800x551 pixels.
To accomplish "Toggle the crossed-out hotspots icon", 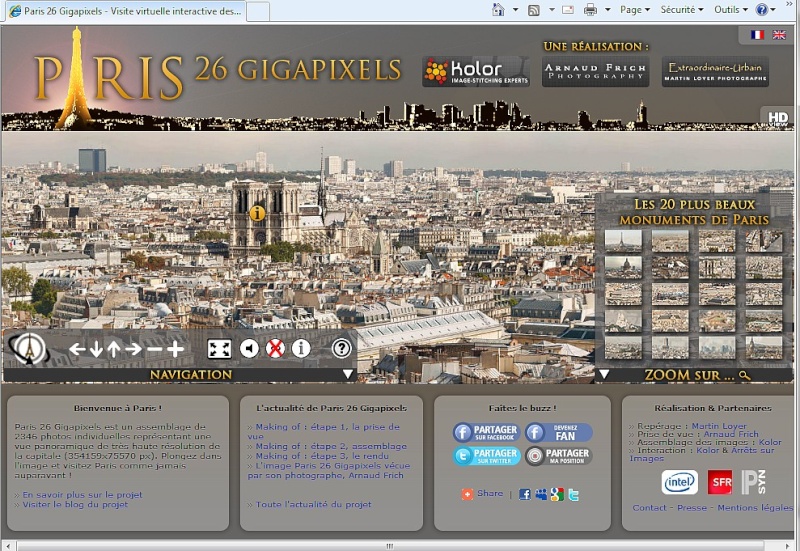I will tap(275, 349).
